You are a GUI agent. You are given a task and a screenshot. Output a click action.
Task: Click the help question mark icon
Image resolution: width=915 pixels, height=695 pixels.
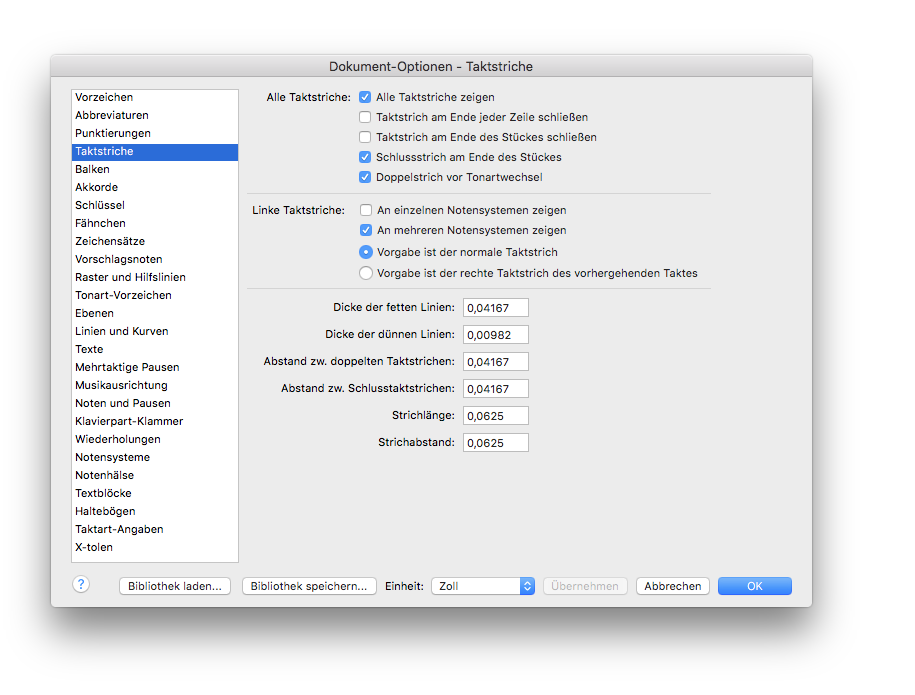[x=81, y=585]
